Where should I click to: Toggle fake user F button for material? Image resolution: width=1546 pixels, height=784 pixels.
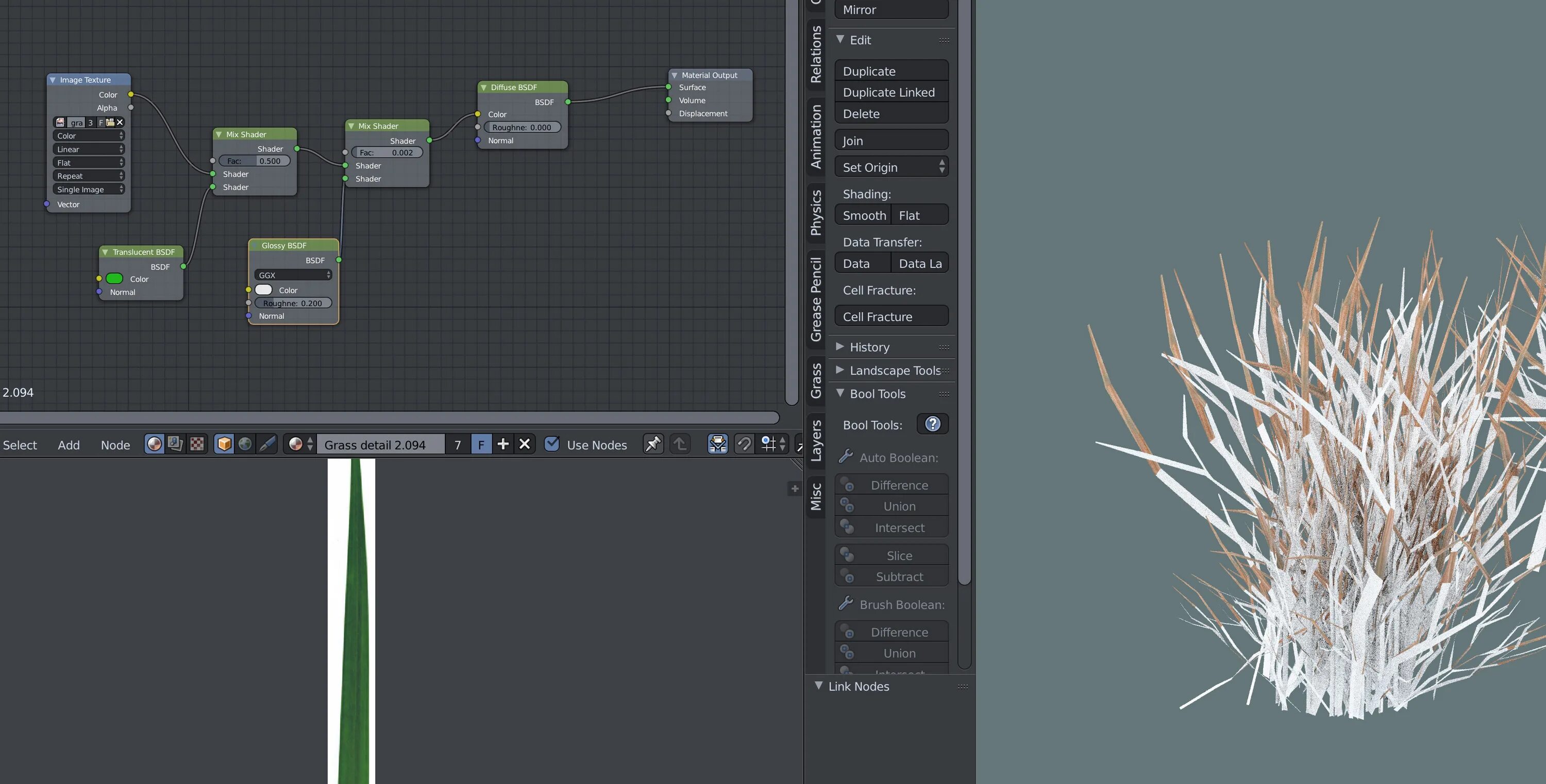[x=481, y=445]
